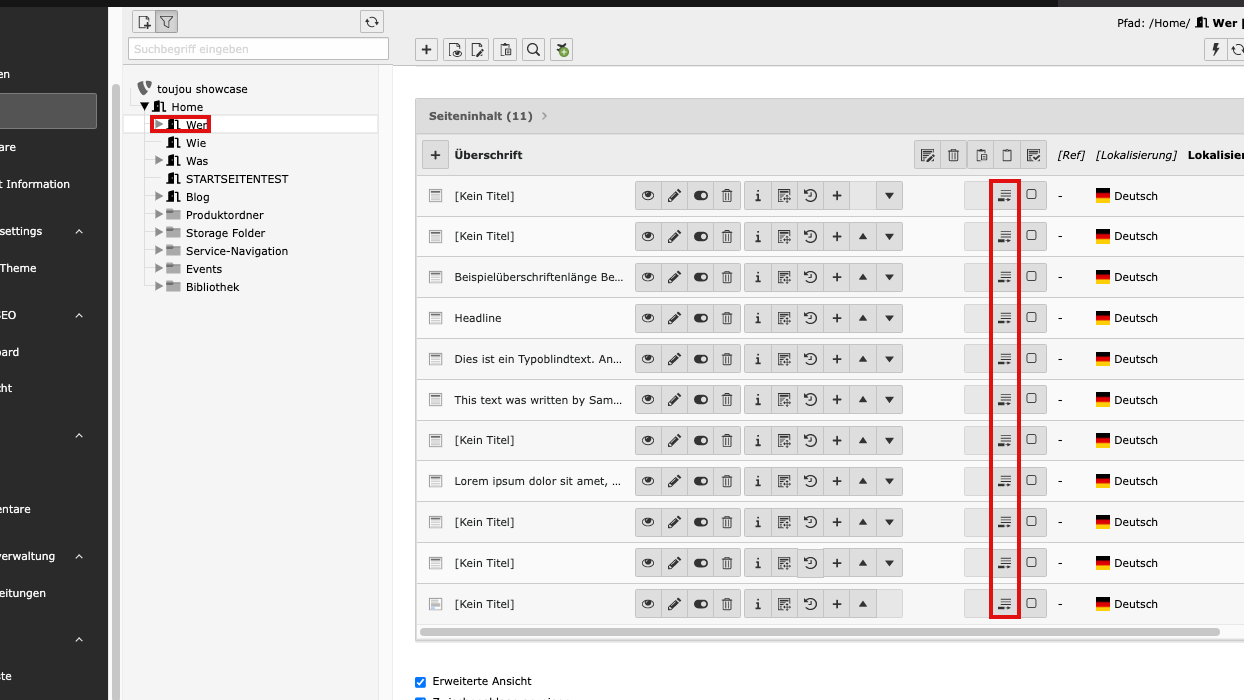Select the Wie page in tree
The width and height of the screenshot is (1244, 700).
click(x=196, y=143)
